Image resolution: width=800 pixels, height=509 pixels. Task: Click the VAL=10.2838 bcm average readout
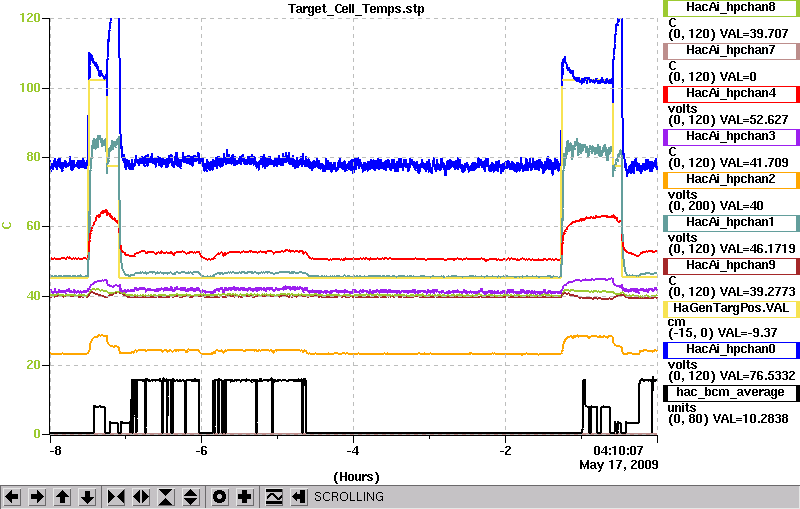coord(751,419)
